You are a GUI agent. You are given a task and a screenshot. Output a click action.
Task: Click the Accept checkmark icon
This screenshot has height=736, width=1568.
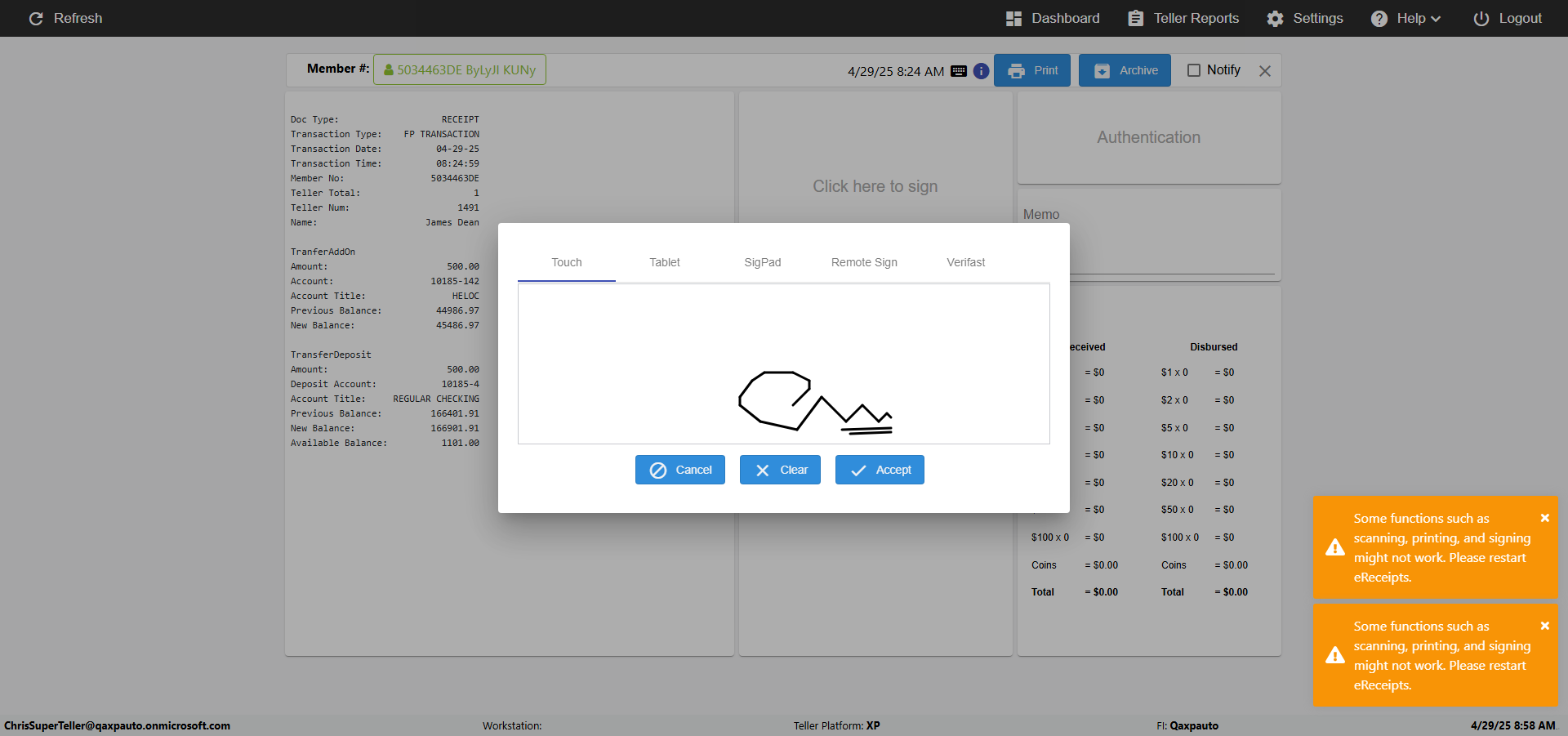pyautogui.click(x=858, y=471)
